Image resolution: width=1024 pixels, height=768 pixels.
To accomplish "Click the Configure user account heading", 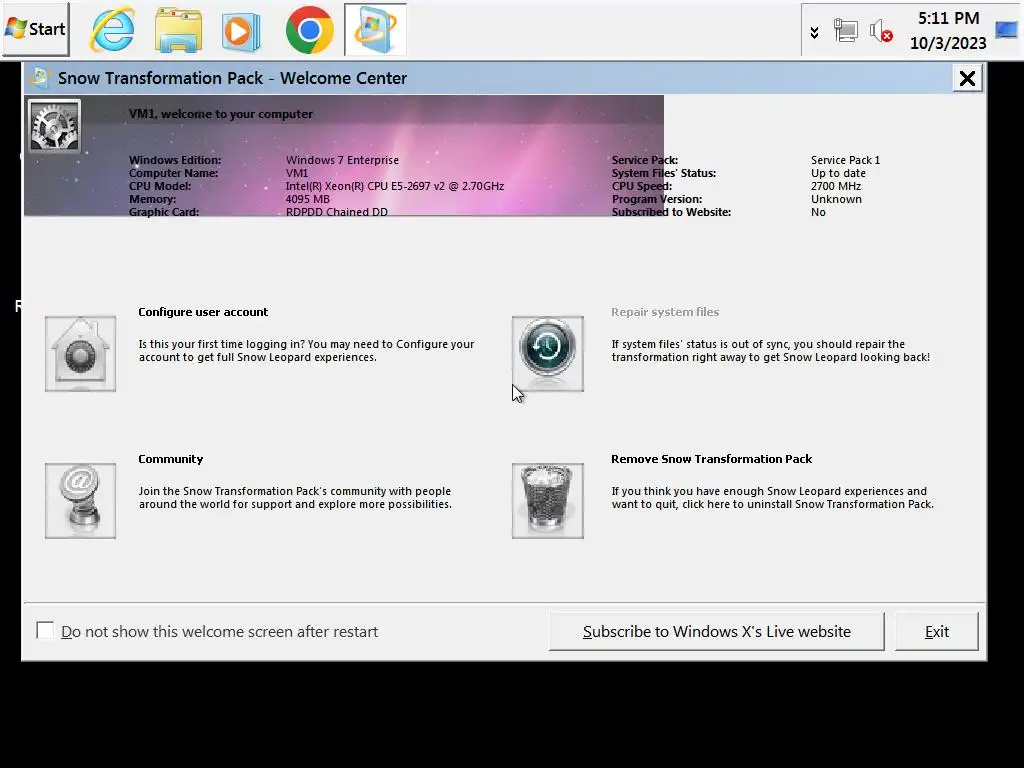I will 203,312.
